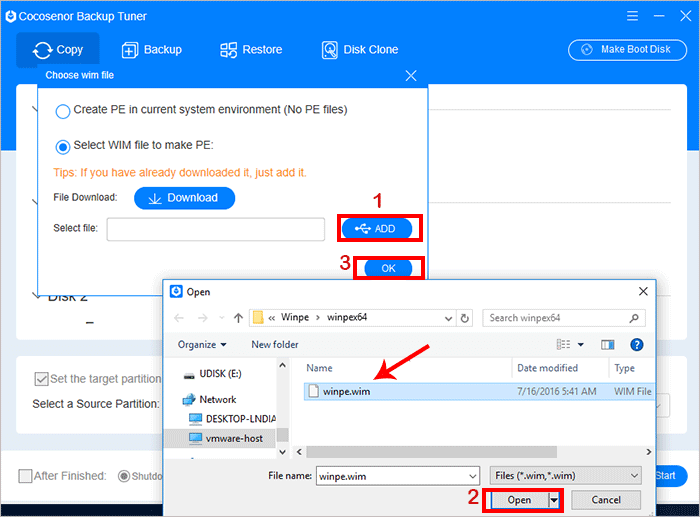Go up one folder level
The width and height of the screenshot is (700, 517).
(238, 318)
